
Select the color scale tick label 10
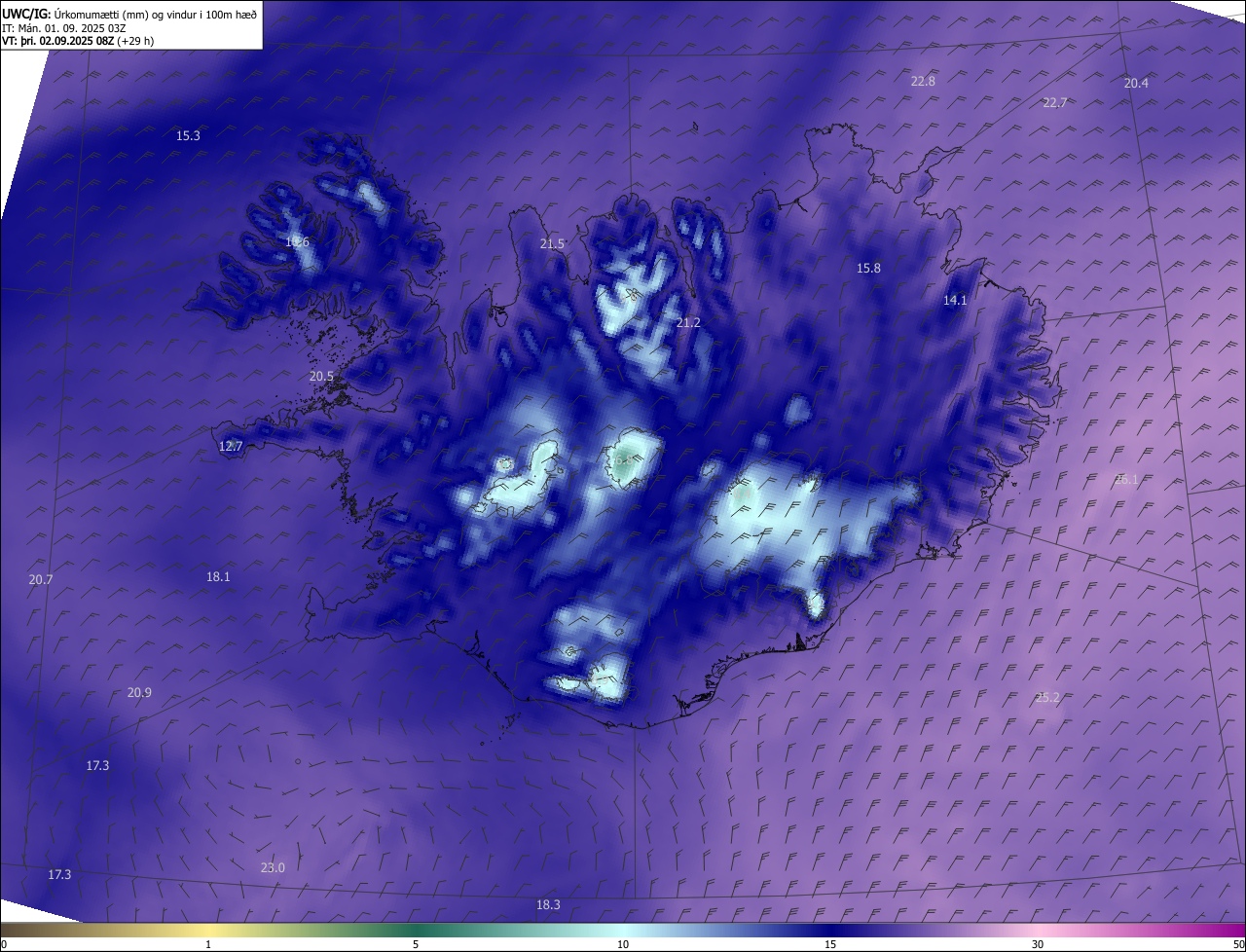click(623, 944)
